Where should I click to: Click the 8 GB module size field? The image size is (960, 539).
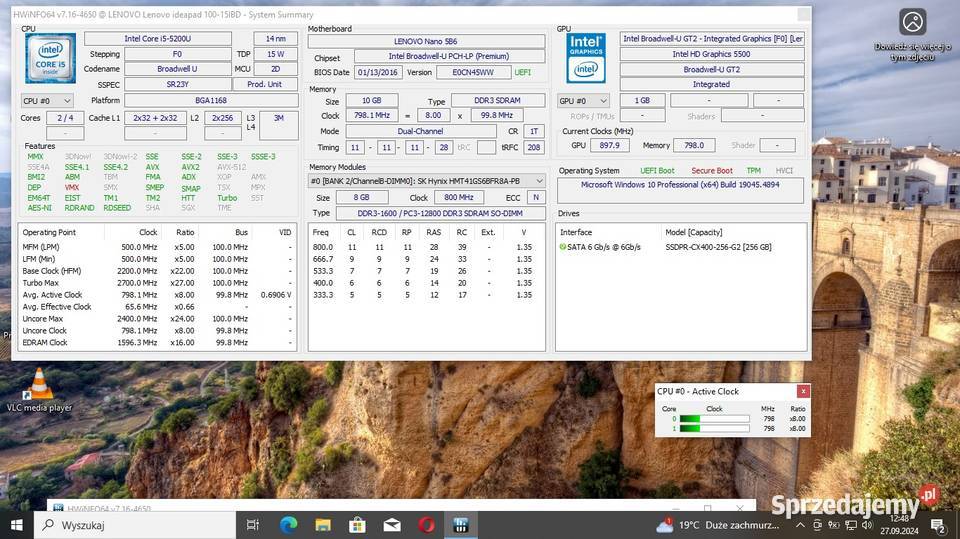coord(361,197)
